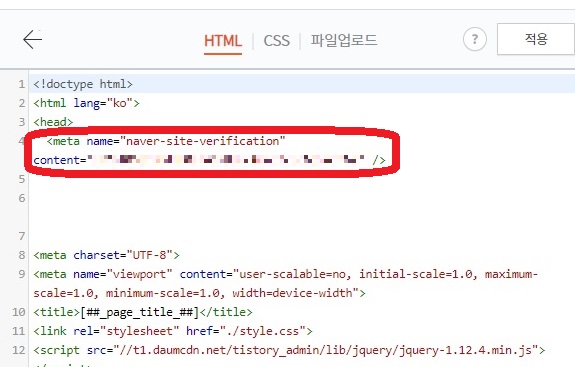Switch to the CSS tab
This screenshot has height=367, width=575.
[276, 41]
